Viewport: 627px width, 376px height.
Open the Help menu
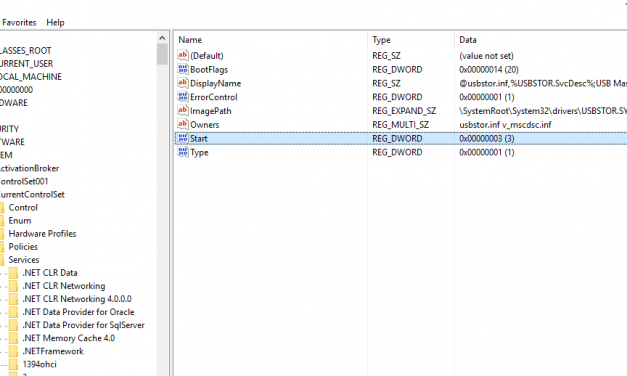[55, 22]
